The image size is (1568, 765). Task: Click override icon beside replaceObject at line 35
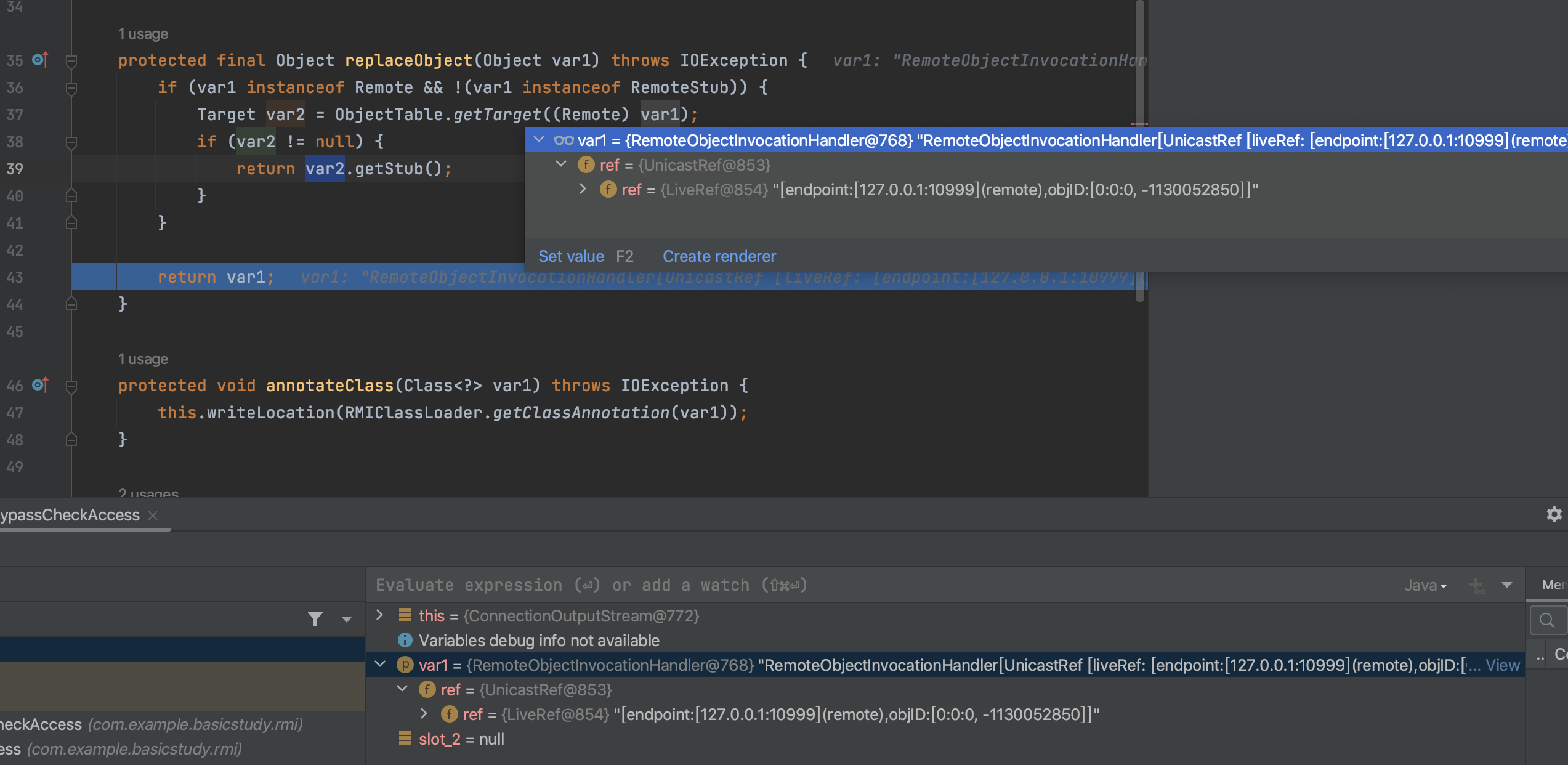coord(40,60)
